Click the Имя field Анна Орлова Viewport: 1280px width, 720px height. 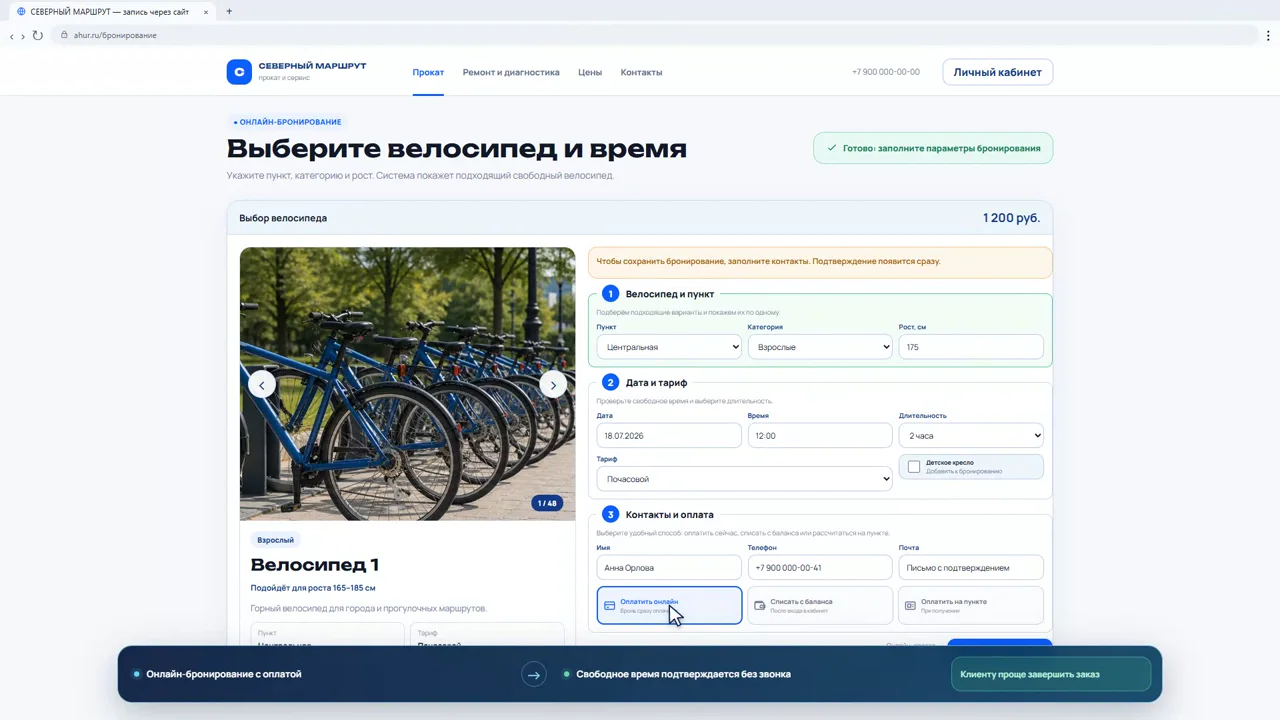(x=669, y=567)
